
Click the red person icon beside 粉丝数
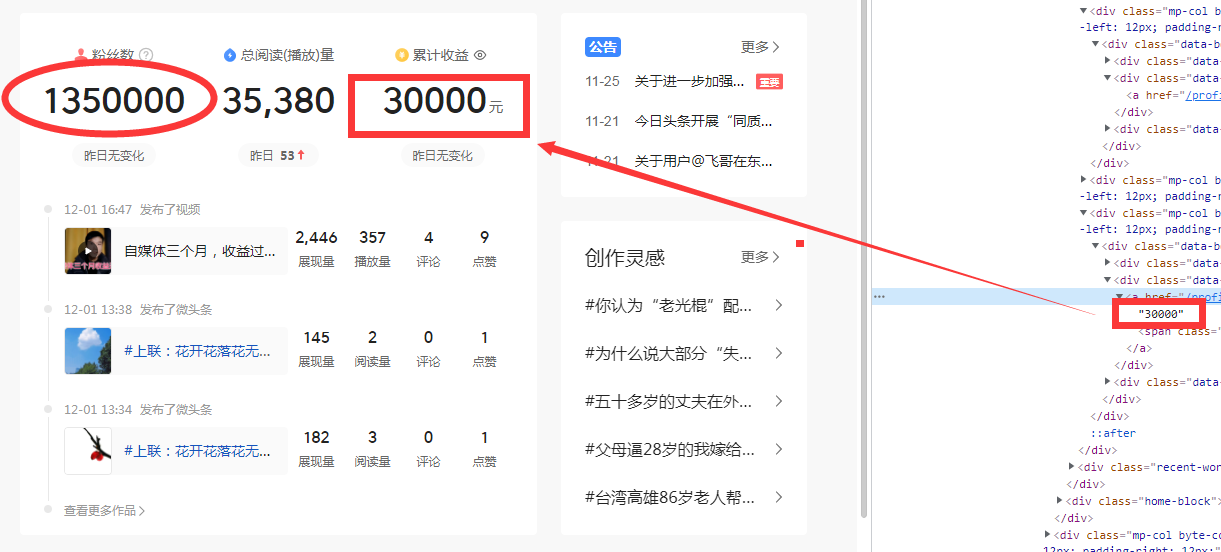(x=82, y=55)
